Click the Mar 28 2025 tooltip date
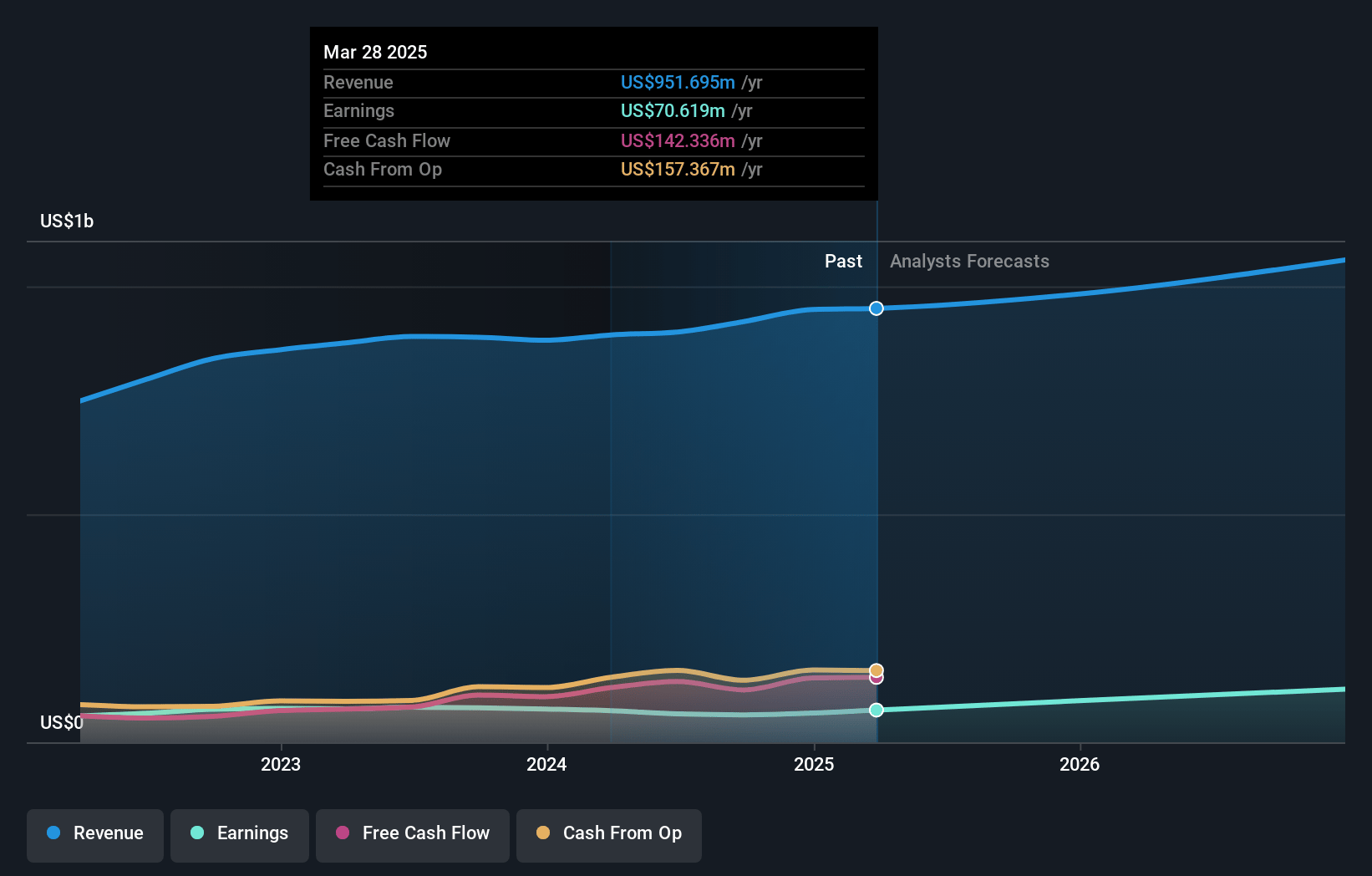Viewport: 1372px width, 876px height. tap(375, 52)
